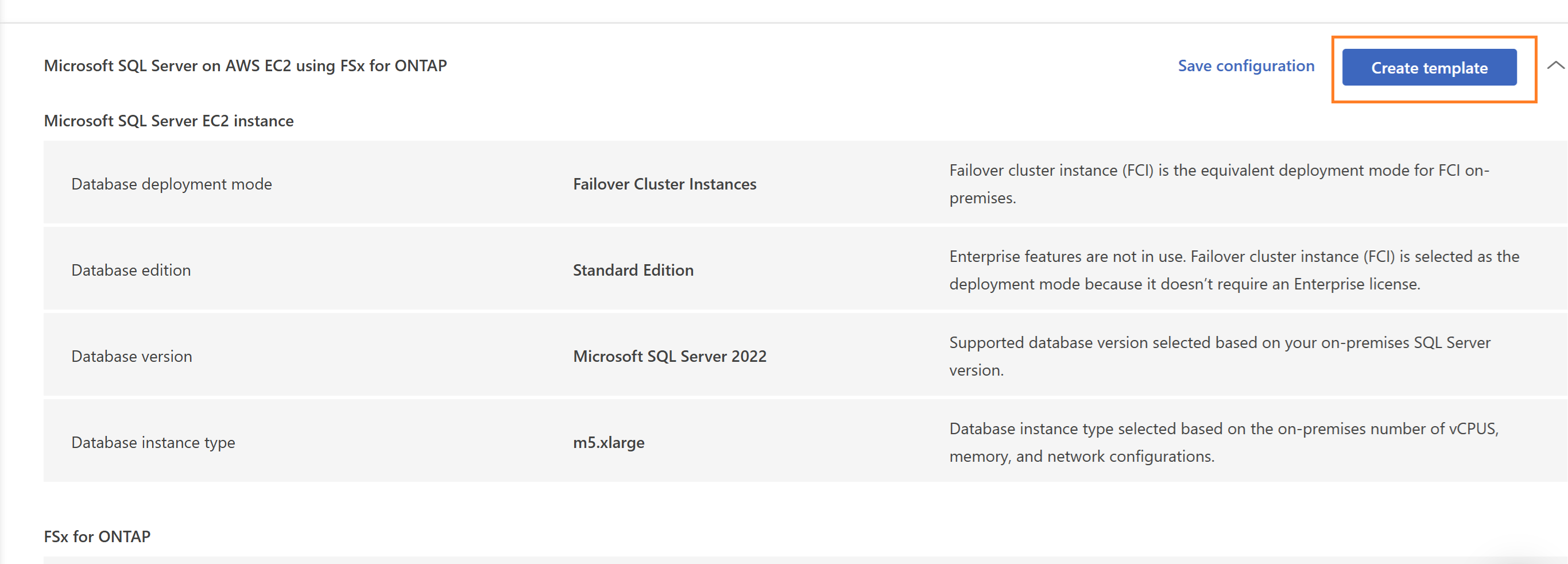
Task: Click the Failover Cluster Instances value
Action: 665,184
